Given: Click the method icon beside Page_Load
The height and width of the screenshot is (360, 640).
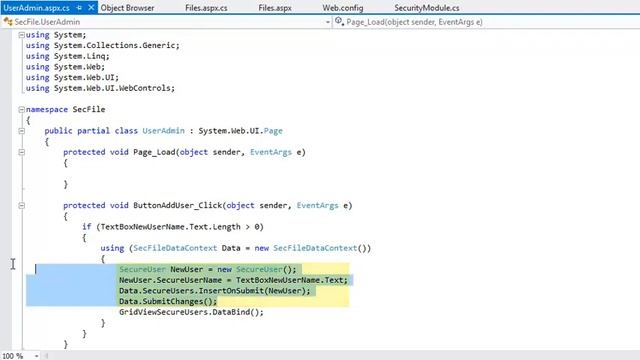Looking at the screenshot, I should 339,21.
